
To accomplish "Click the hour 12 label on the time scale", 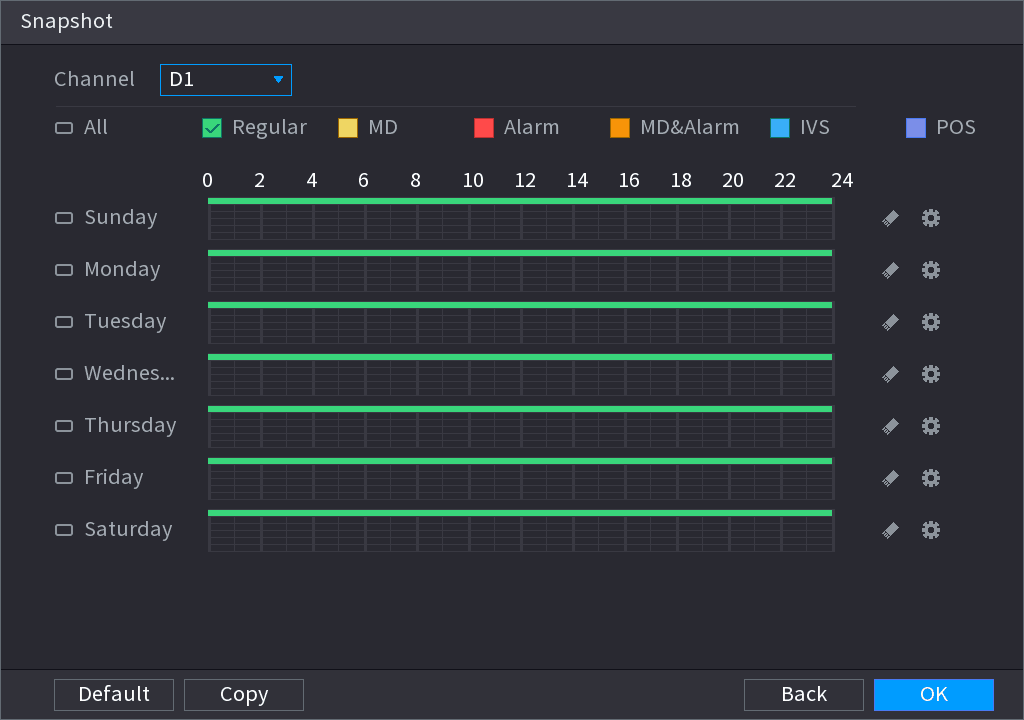I will (525, 180).
